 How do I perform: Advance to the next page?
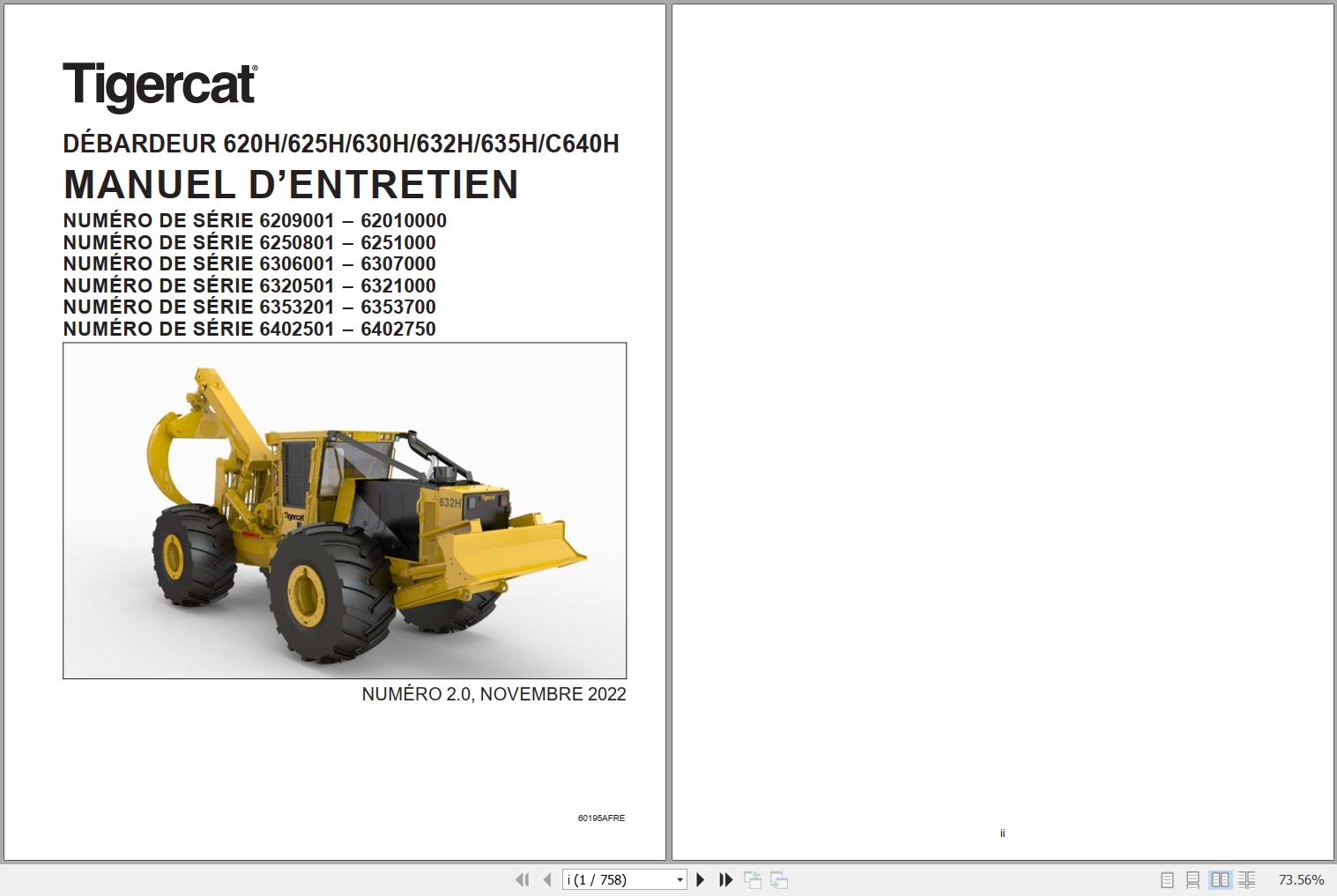click(701, 879)
